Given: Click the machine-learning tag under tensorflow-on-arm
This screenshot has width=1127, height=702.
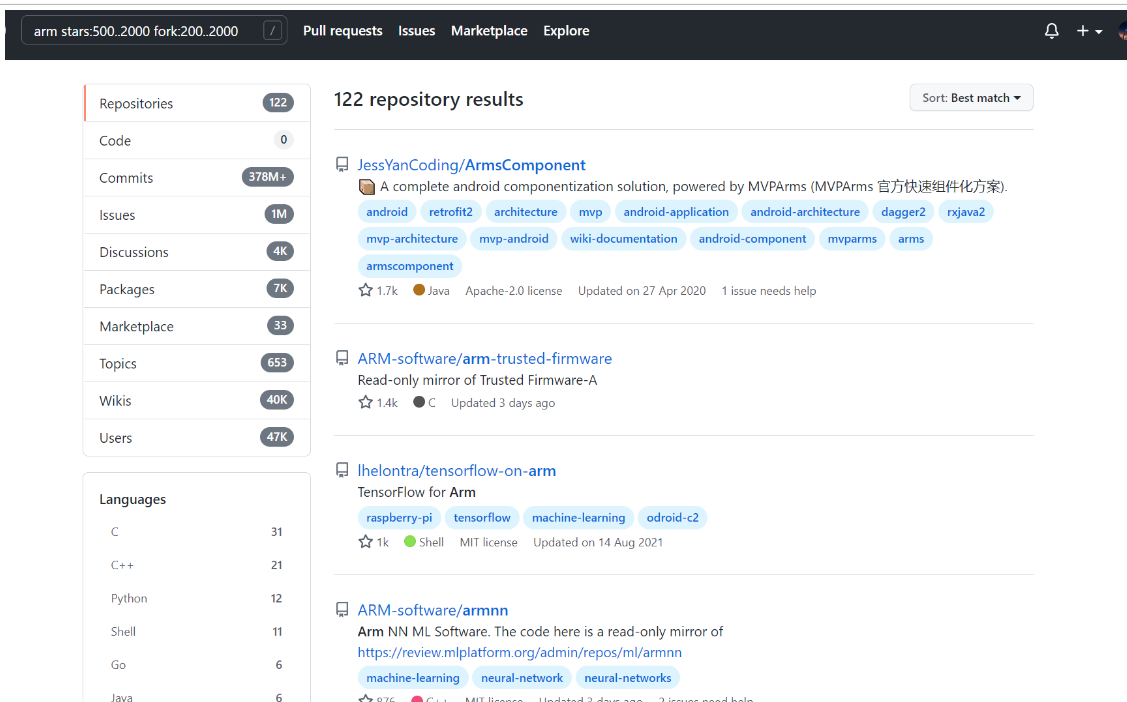Looking at the screenshot, I should click(x=578, y=517).
